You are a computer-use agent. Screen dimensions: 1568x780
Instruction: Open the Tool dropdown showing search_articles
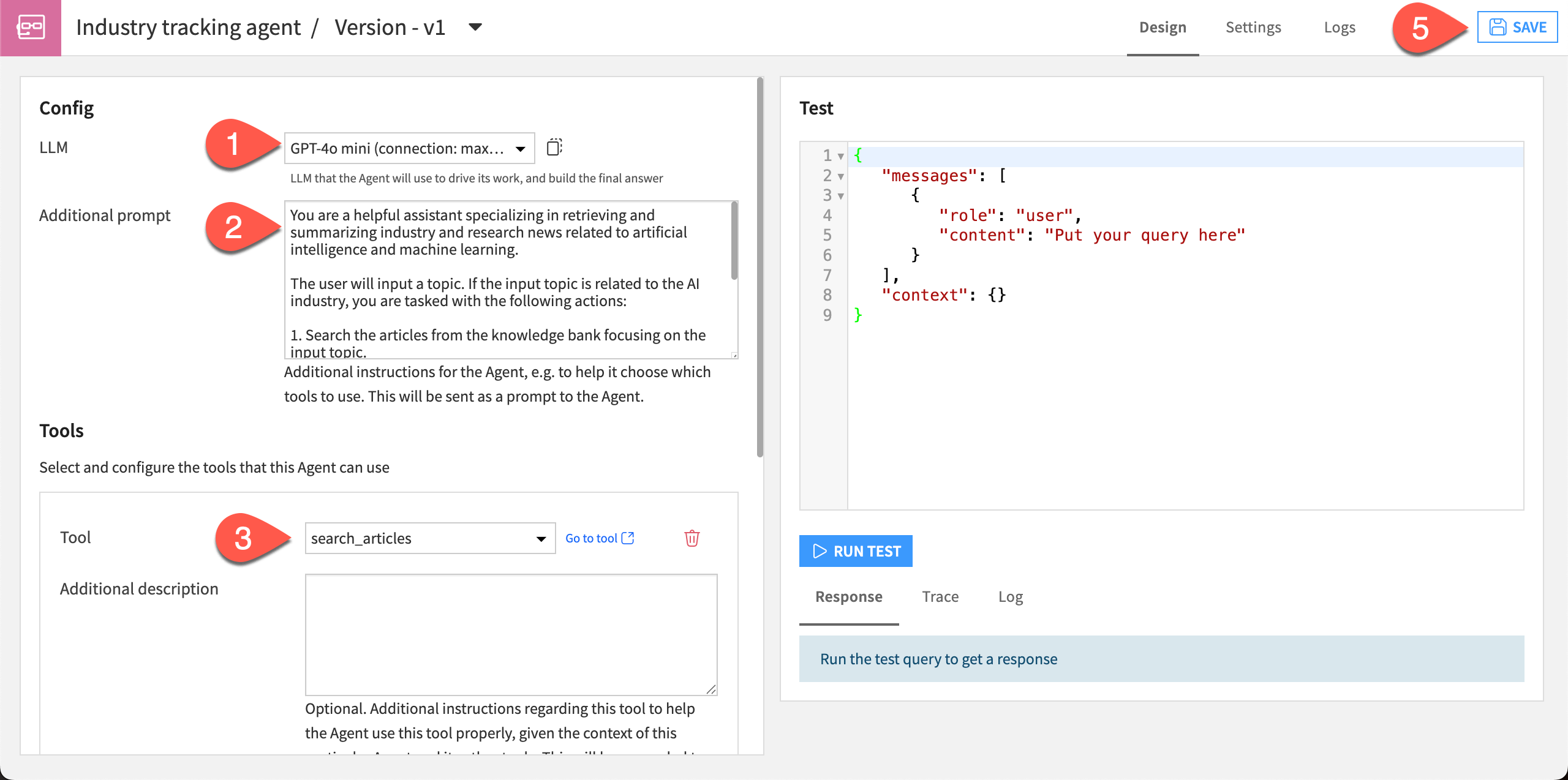(x=430, y=538)
